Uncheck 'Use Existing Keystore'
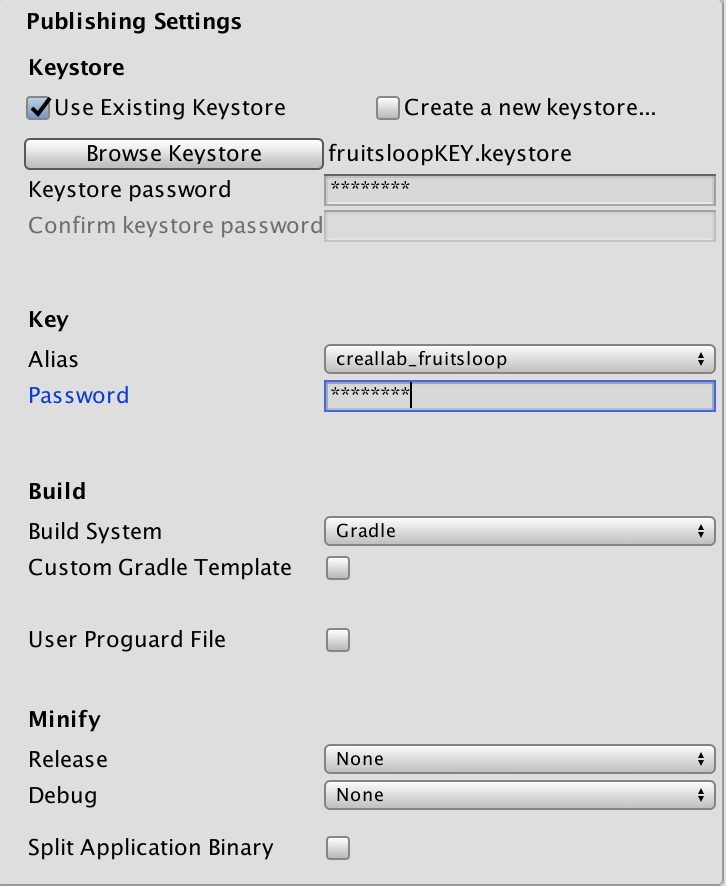Image resolution: width=726 pixels, height=886 pixels. (x=37, y=108)
